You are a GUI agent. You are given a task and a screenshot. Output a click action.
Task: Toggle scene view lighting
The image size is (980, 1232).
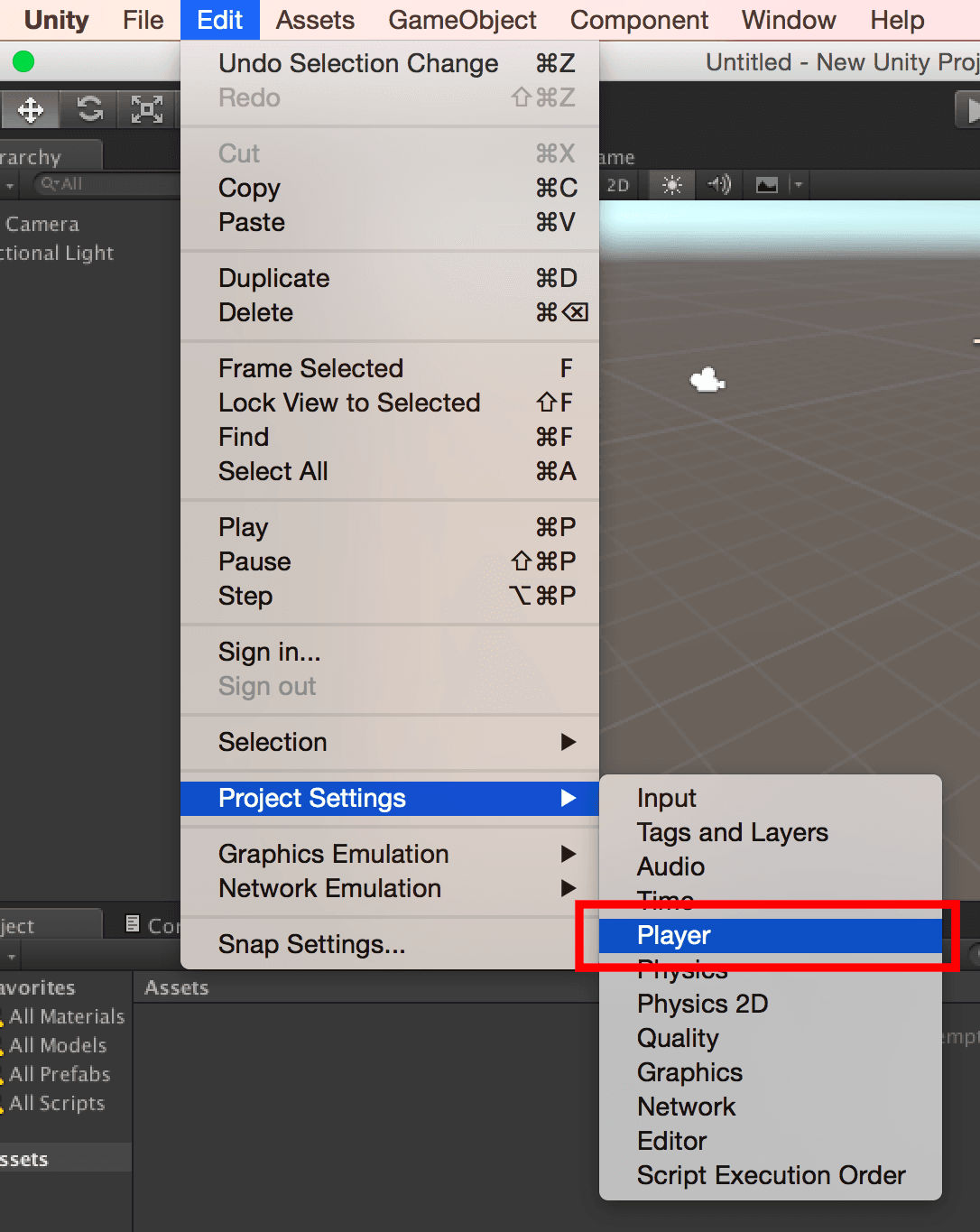coord(670,184)
